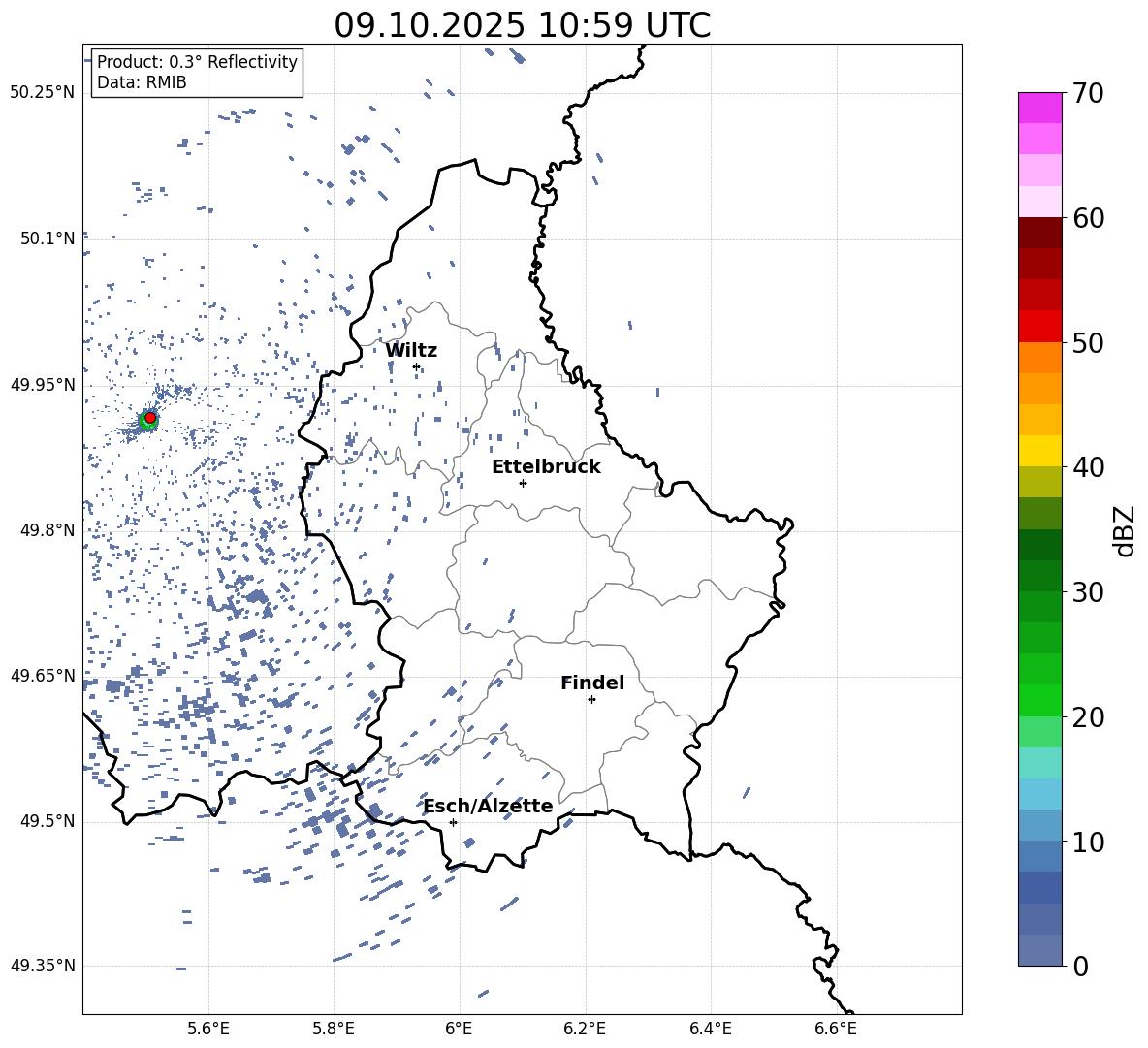Click the 30 tick on colorbar
Viewport: 1148px width, 1048px height.
click(1088, 592)
